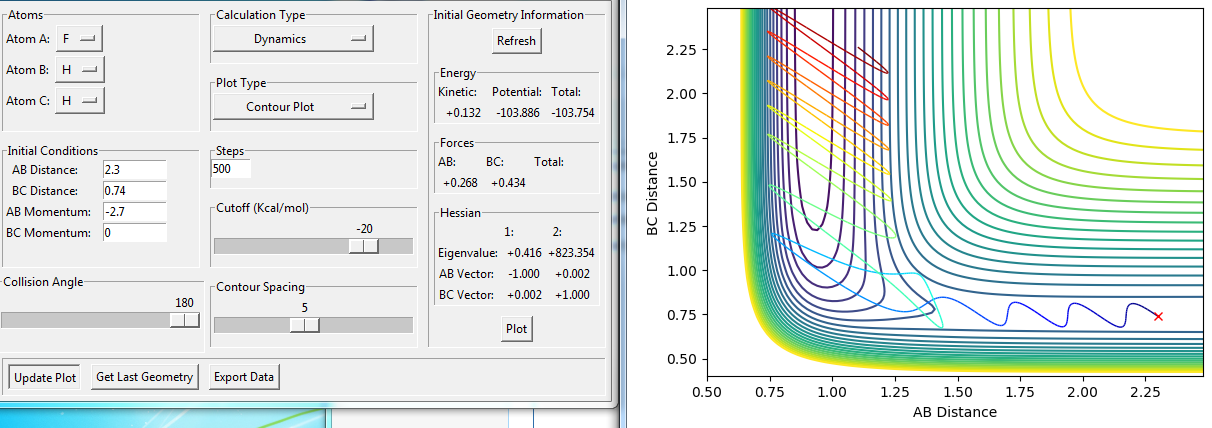Click the Get Last Geometry button

pos(144,377)
